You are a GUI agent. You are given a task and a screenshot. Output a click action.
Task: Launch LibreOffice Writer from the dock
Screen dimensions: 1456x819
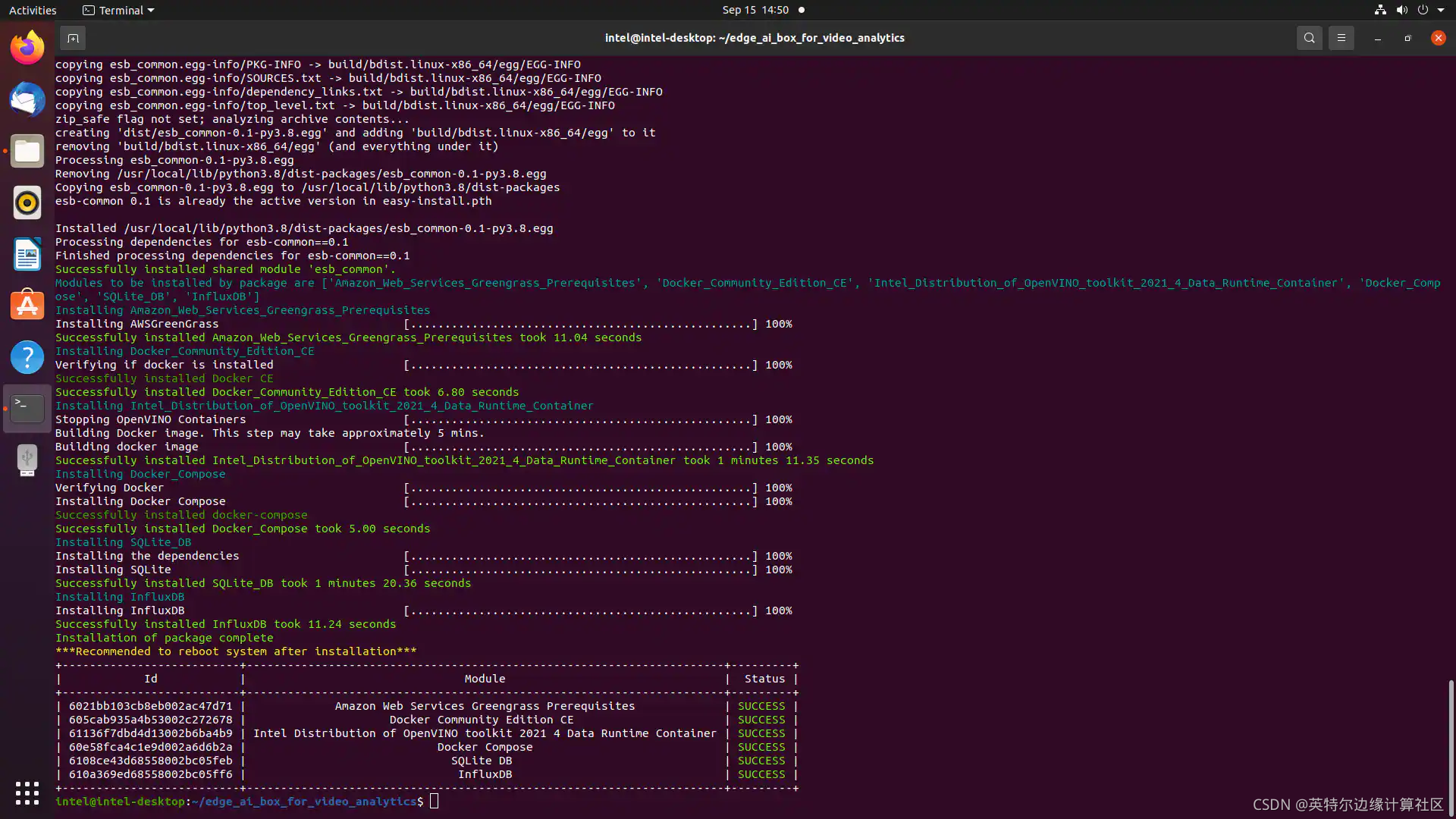coord(27,254)
